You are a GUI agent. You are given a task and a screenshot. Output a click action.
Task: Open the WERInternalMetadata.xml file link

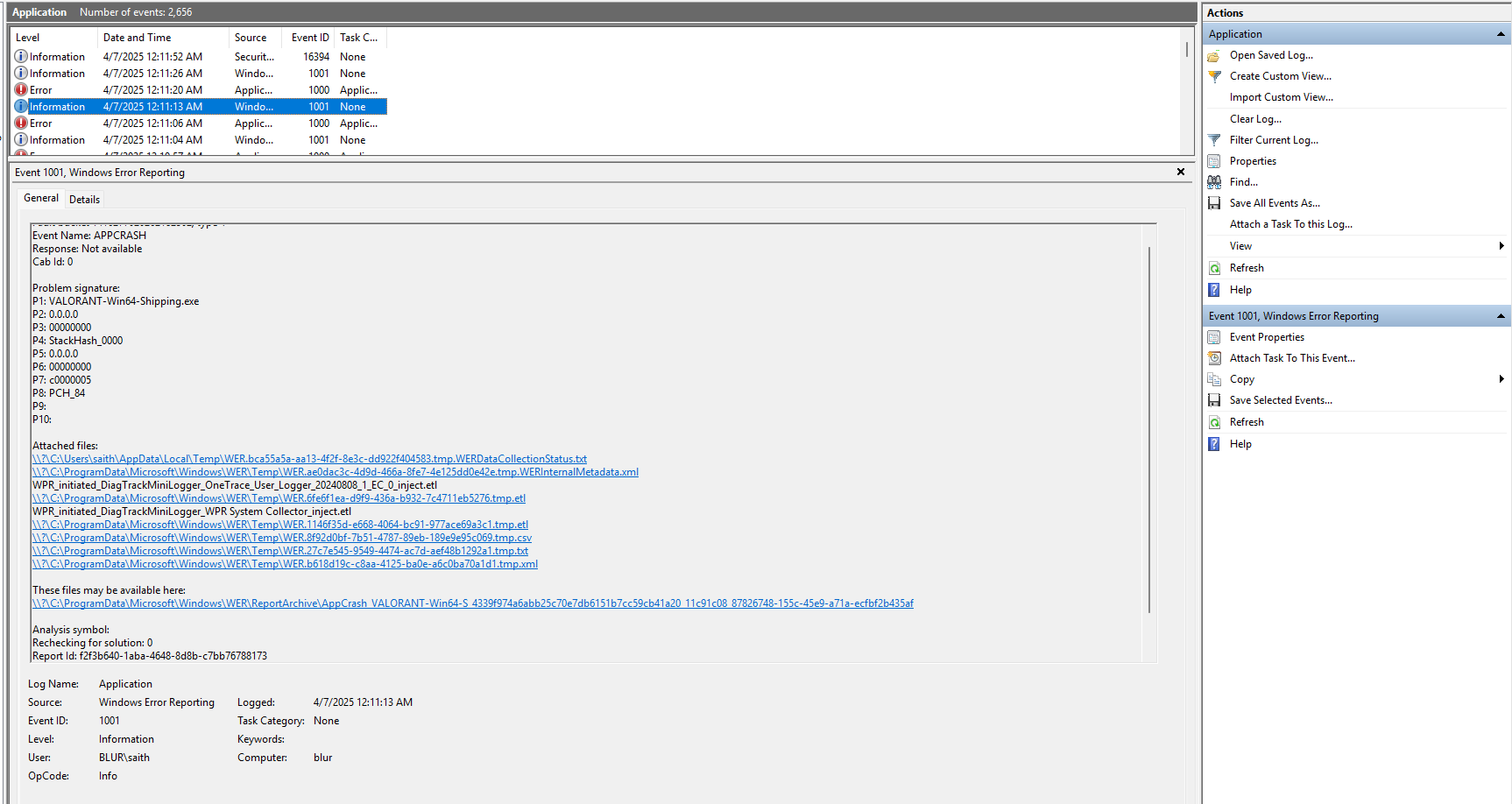(336, 472)
